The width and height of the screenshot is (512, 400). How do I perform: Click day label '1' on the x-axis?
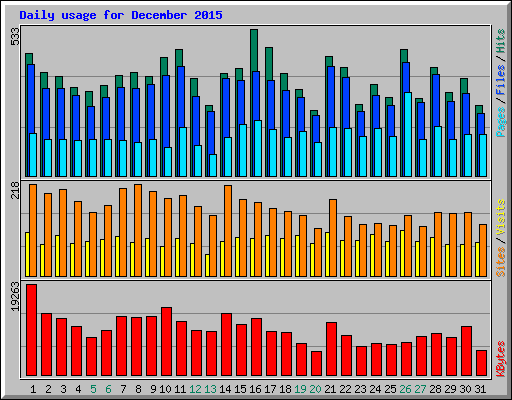[33, 389]
